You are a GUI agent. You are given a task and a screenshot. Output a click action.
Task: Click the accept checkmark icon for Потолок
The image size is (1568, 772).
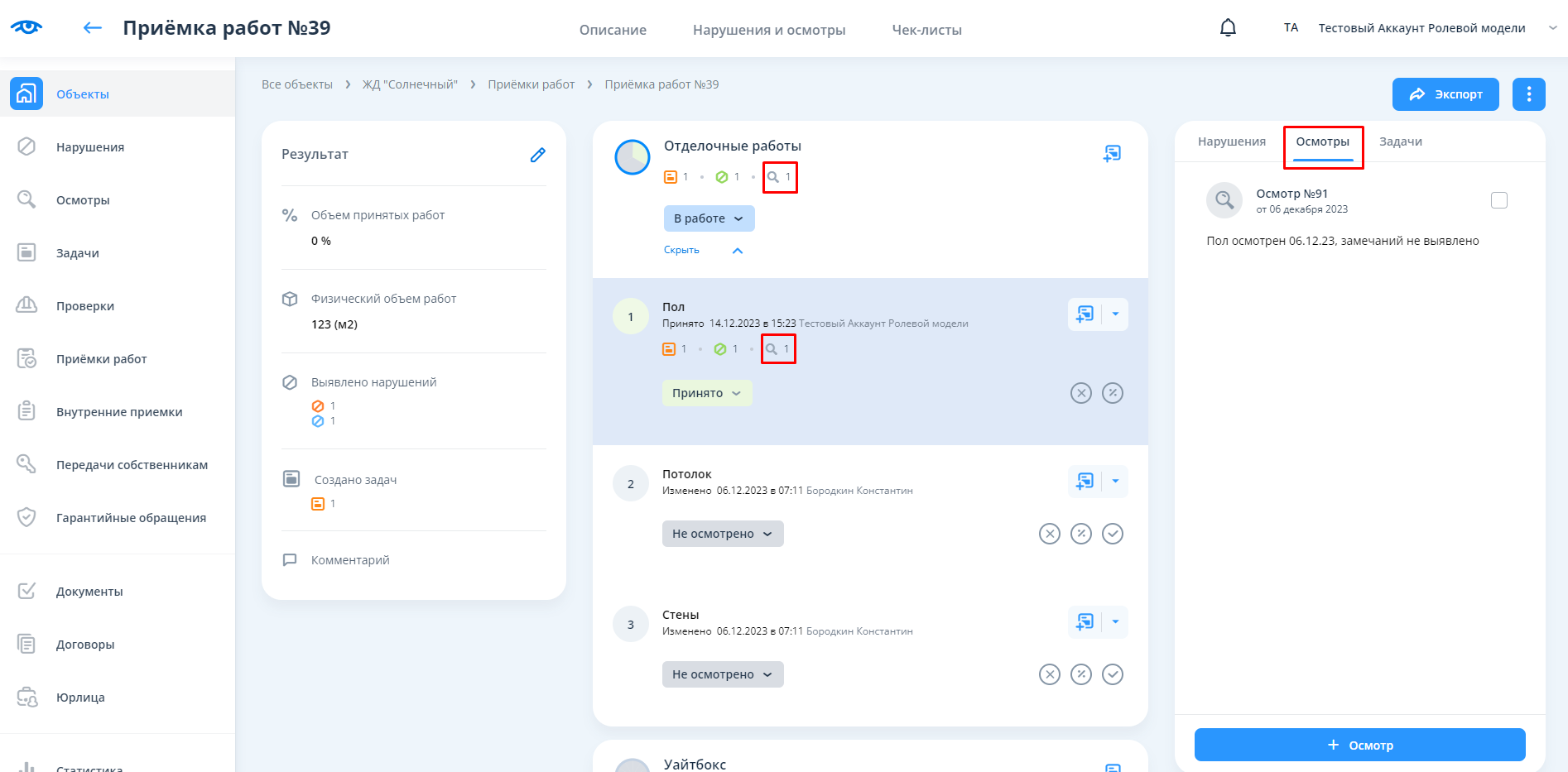tap(1113, 534)
